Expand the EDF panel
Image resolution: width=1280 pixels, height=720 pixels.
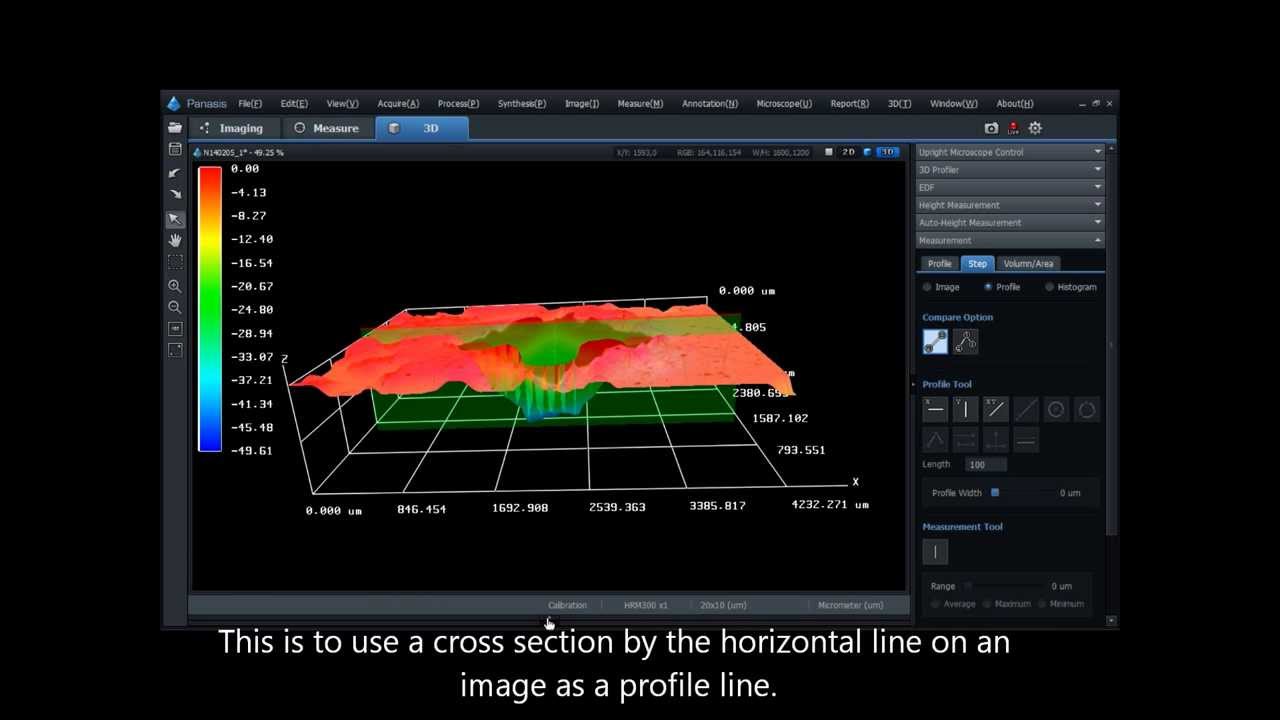coord(1010,187)
